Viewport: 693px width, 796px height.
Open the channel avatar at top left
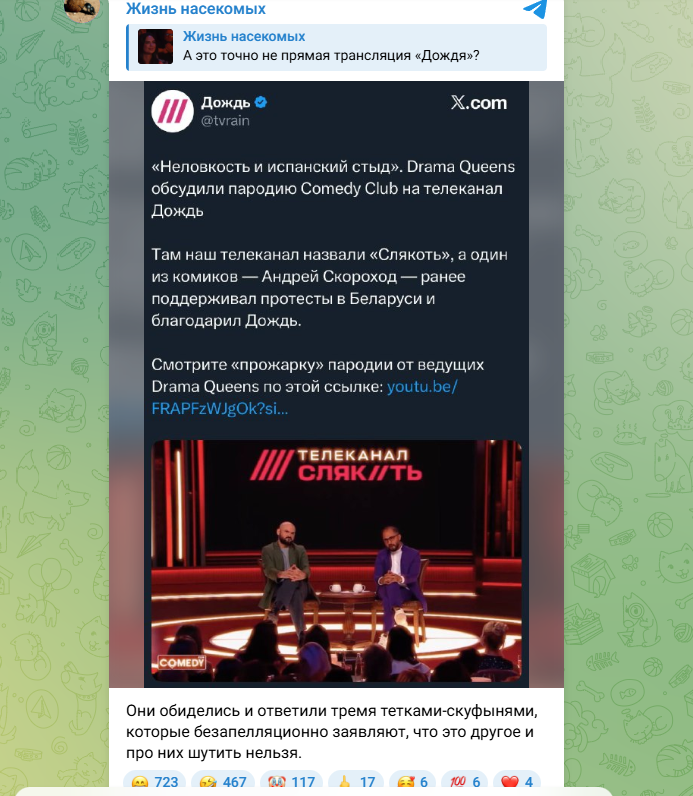82,9
